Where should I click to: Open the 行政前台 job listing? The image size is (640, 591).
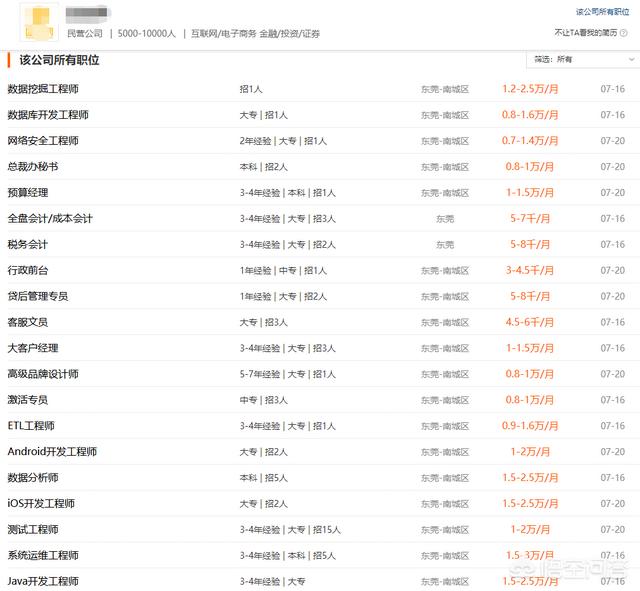pos(28,270)
